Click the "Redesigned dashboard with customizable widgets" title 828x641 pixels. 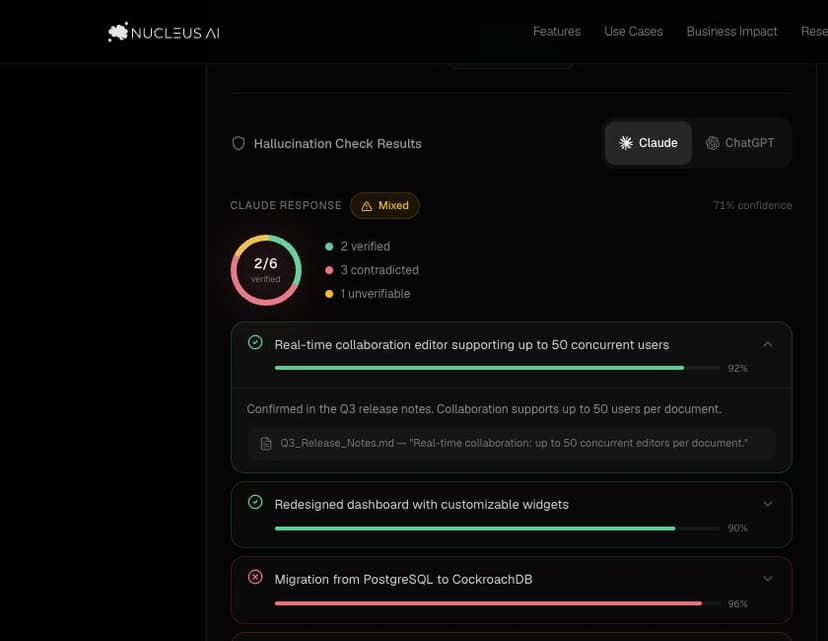point(421,505)
